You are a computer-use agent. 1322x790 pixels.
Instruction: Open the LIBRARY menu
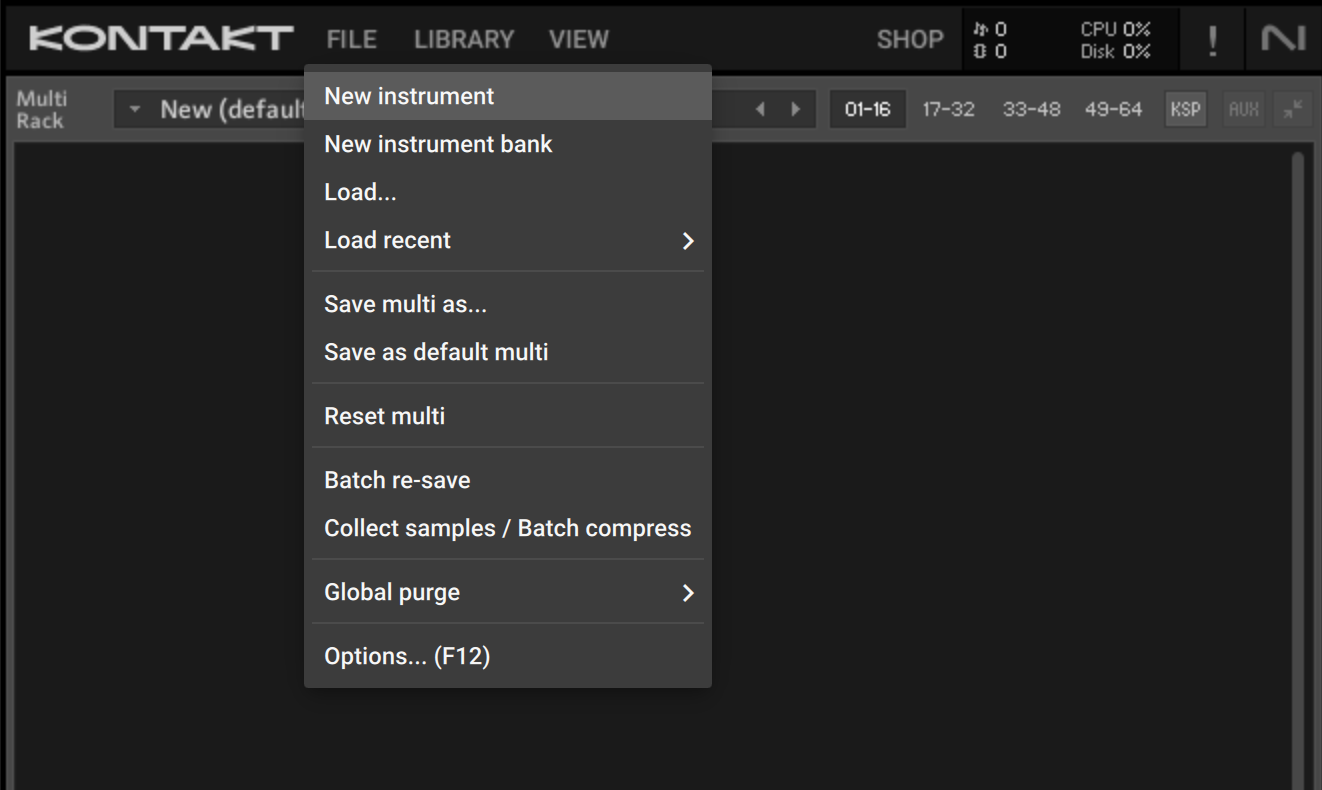(x=464, y=39)
